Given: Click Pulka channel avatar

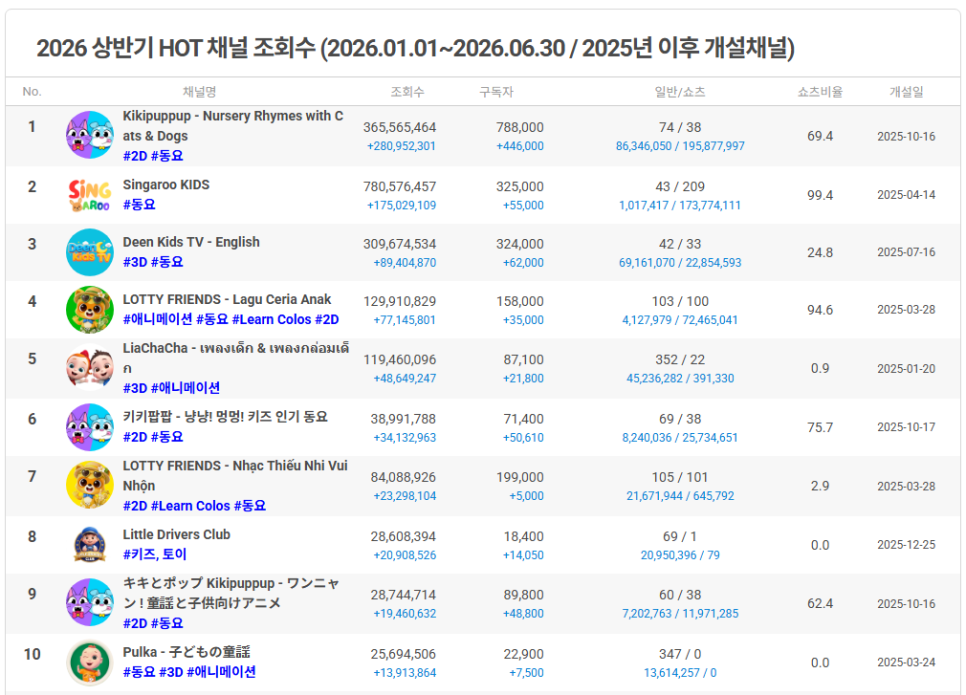Looking at the screenshot, I should (x=90, y=662).
